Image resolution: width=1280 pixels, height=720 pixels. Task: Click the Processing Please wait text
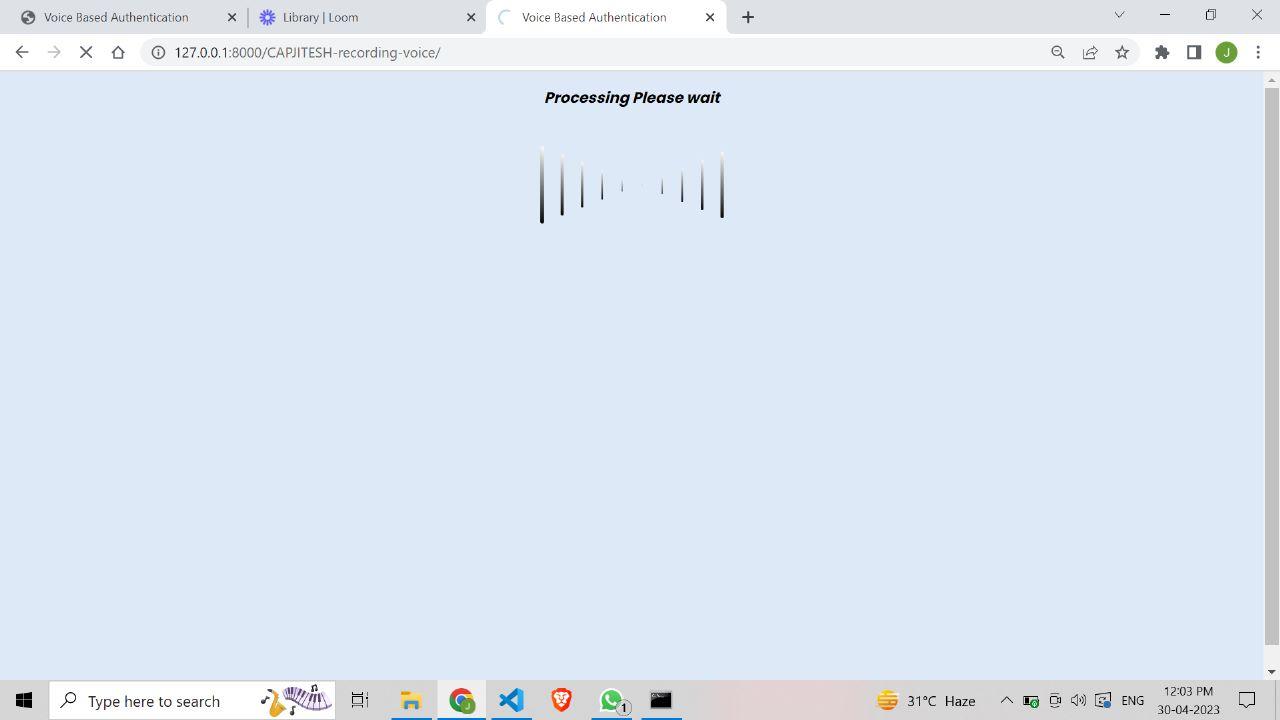point(632,98)
